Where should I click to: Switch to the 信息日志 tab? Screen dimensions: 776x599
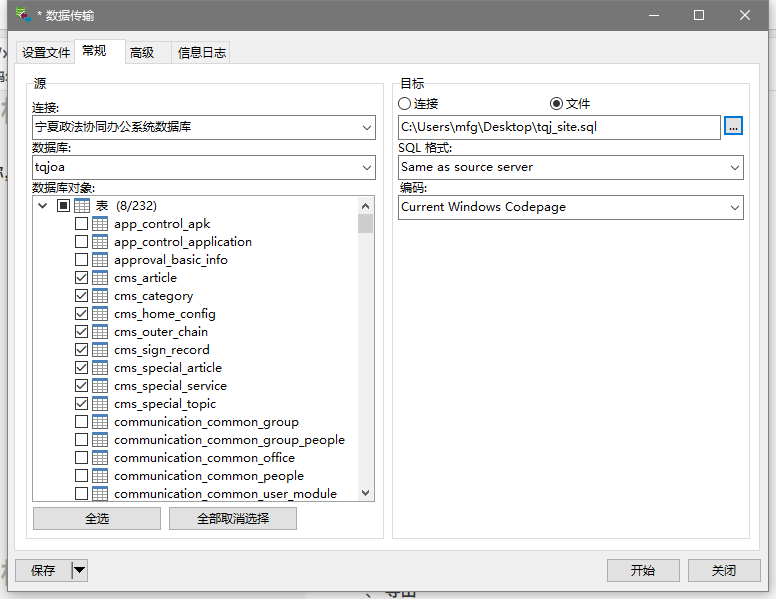coord(201,52)
